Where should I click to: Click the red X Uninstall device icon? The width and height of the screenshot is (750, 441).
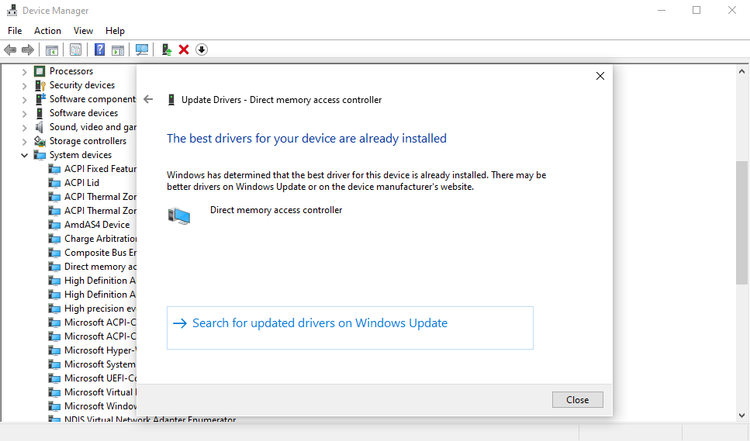pyautogui.click(x=184, y=50)
